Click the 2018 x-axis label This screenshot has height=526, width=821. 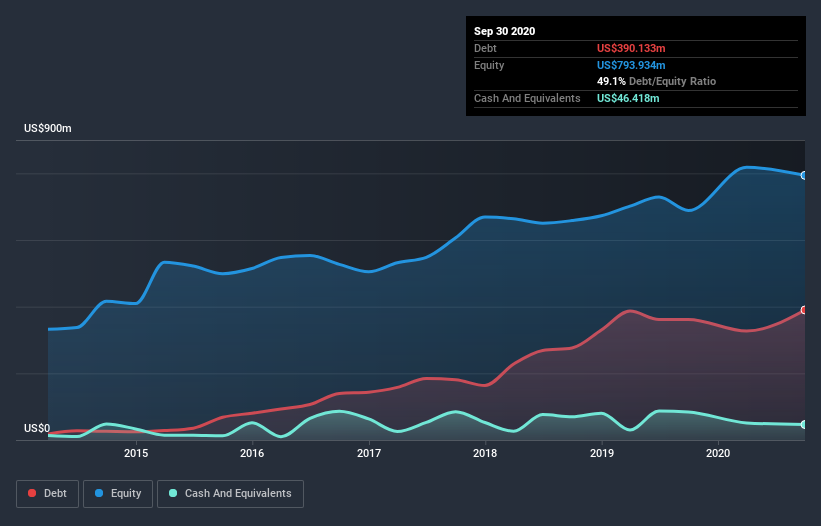click(x=485, y=453)
